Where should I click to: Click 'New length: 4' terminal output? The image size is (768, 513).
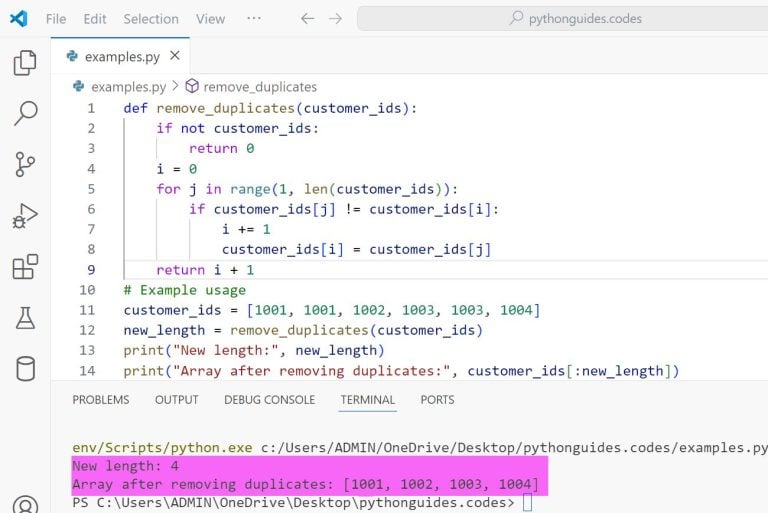pos(125,465)
